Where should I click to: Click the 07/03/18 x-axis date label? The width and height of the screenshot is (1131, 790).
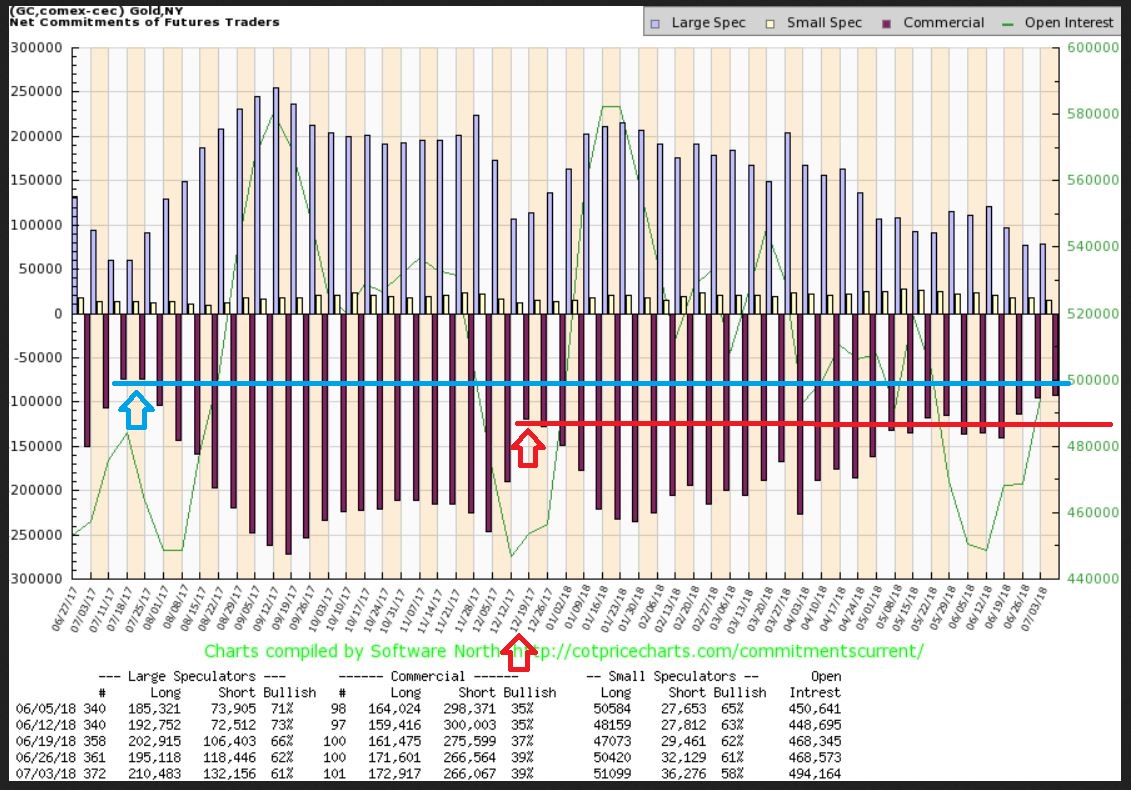(x=1034, y=609)
